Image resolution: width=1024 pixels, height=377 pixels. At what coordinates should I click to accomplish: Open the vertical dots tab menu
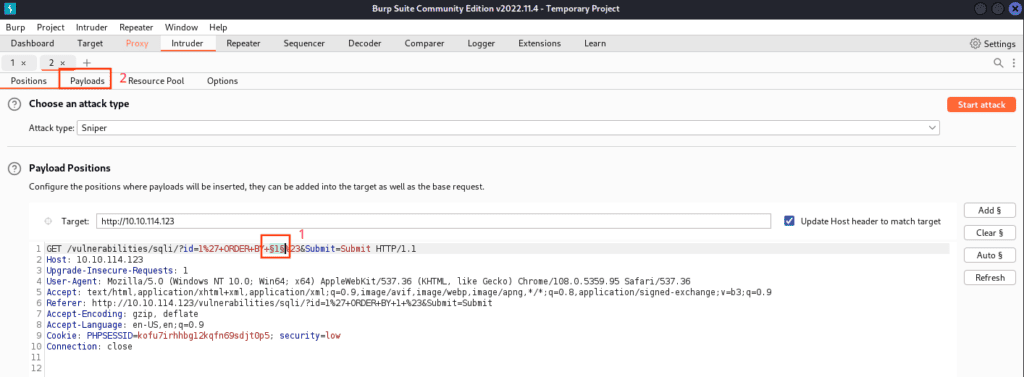click(1014, 63)
